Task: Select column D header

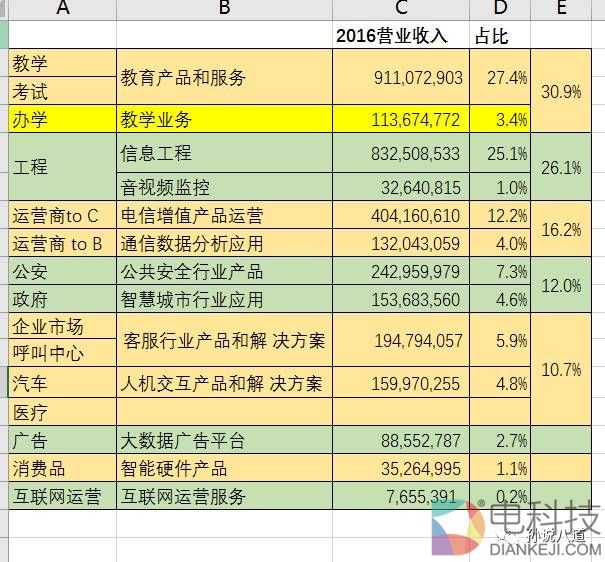Action: coord(500,9)
